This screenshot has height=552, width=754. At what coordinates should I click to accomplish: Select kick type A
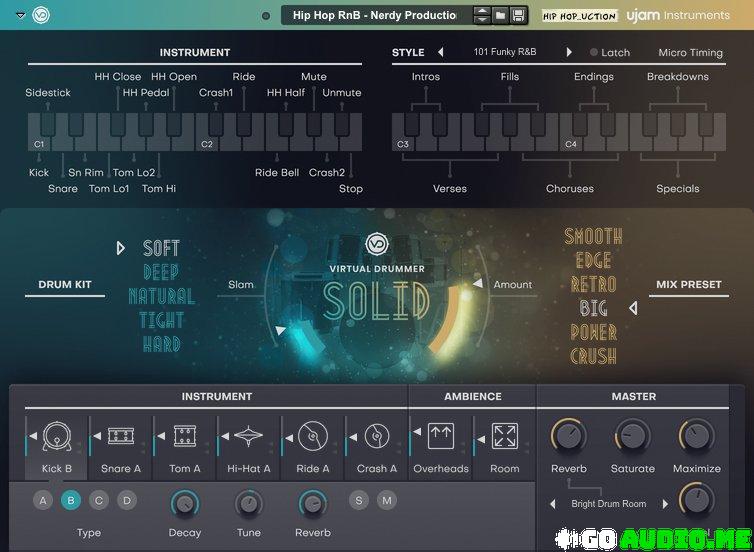click(x=43, y=501)
